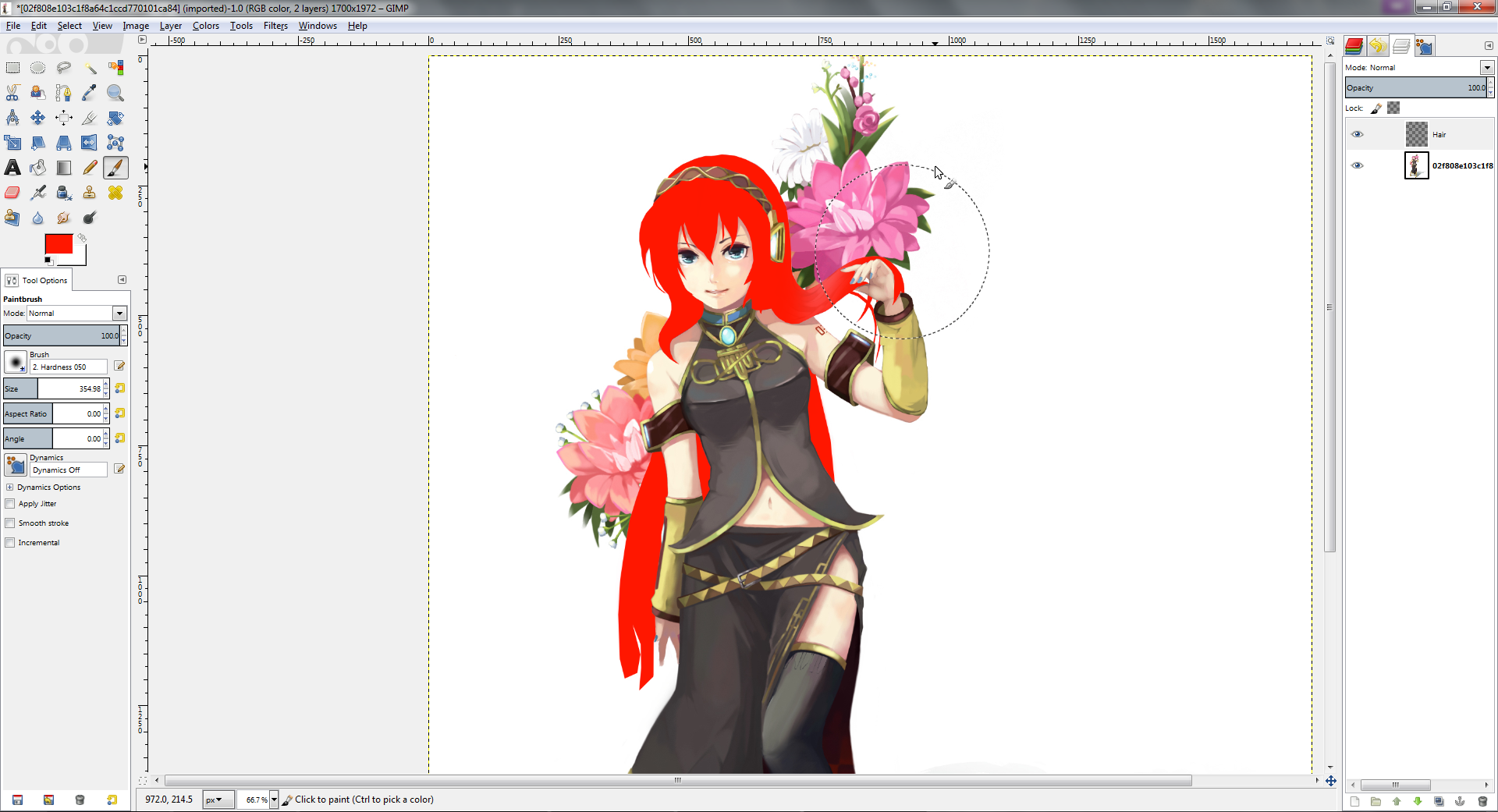This screenshot has width=1498, height=812.
Task: Select the Color Picker eyedropper tool
Action: [x=90, y=93]
